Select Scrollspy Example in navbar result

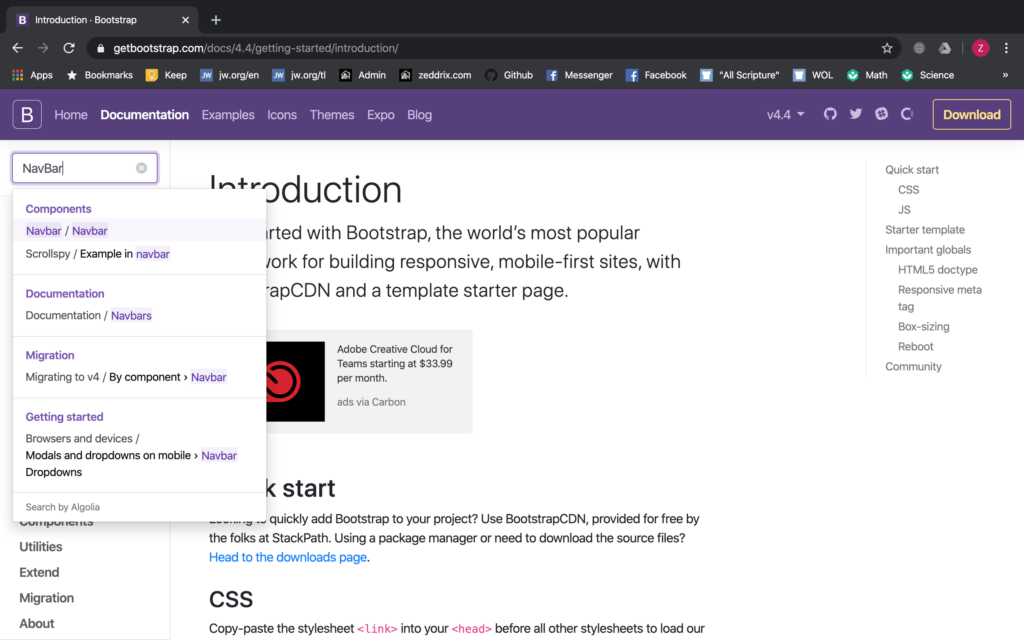coord(139,253)
